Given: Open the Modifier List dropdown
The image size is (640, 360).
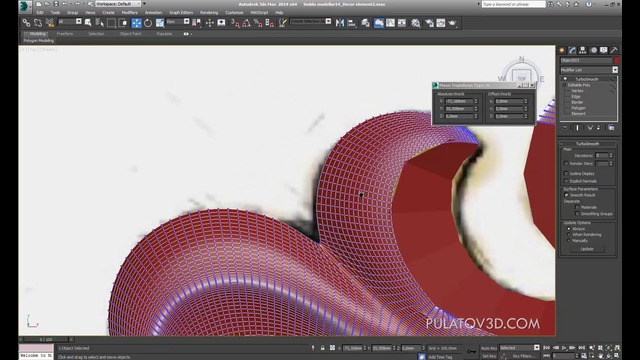Looking at the screenshot, I should pos(589,70).
